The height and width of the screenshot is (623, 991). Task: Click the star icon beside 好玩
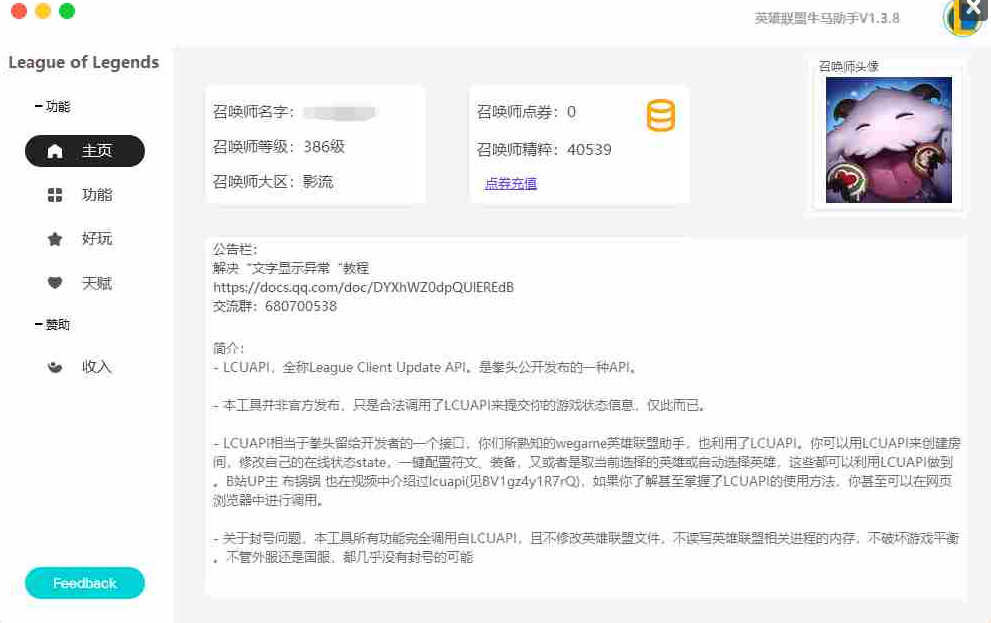55,239
